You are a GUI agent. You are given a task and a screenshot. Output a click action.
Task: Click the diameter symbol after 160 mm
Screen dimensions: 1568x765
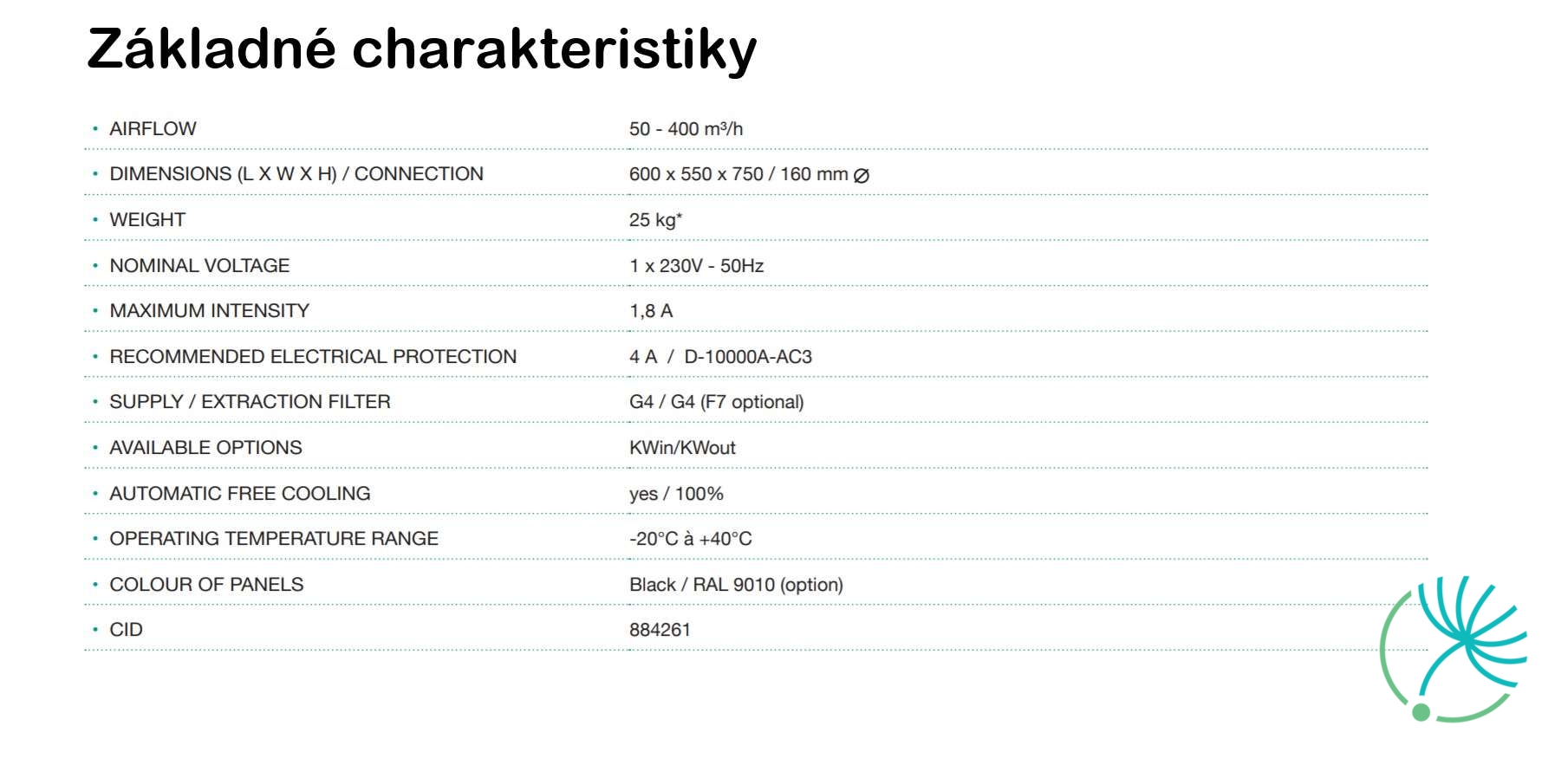pos(861,175)
